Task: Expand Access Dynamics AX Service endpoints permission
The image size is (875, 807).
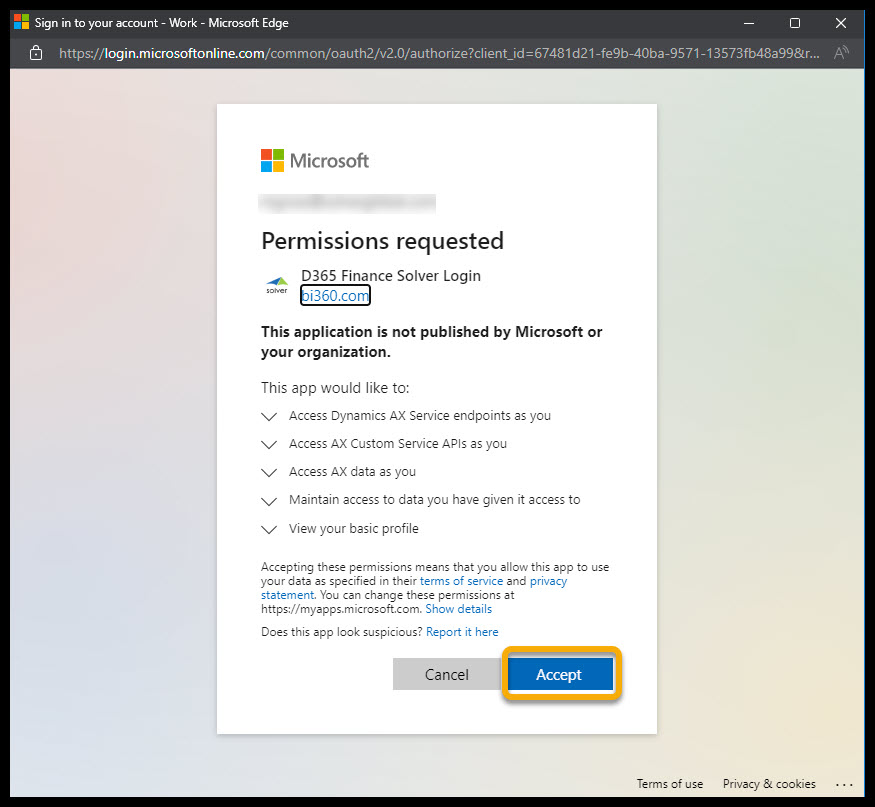Action: coord(269,416)
